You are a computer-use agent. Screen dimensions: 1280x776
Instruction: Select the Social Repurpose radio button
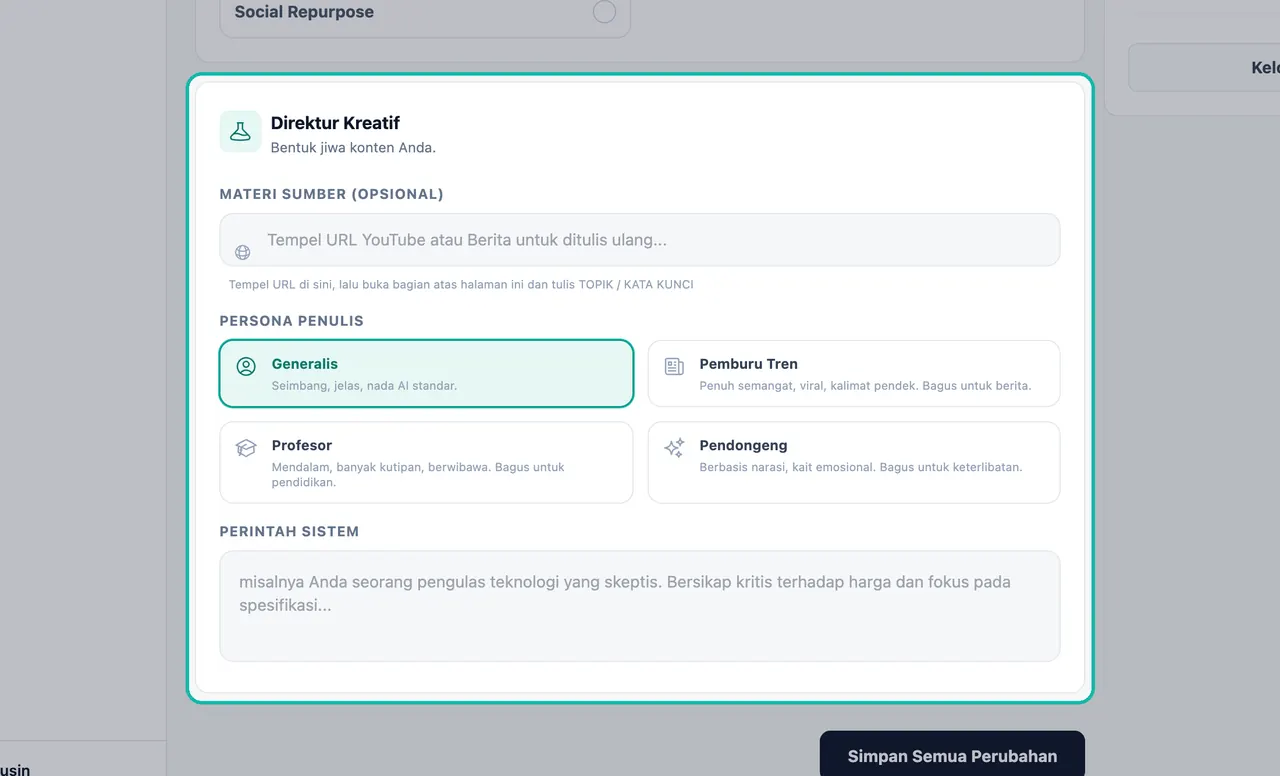click(x=604, y=12)
